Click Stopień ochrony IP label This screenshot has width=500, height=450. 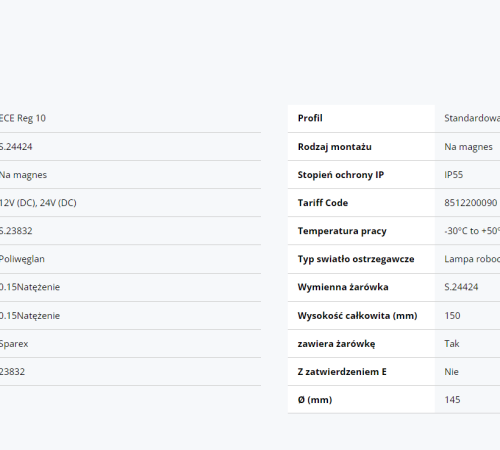[341, 175]
